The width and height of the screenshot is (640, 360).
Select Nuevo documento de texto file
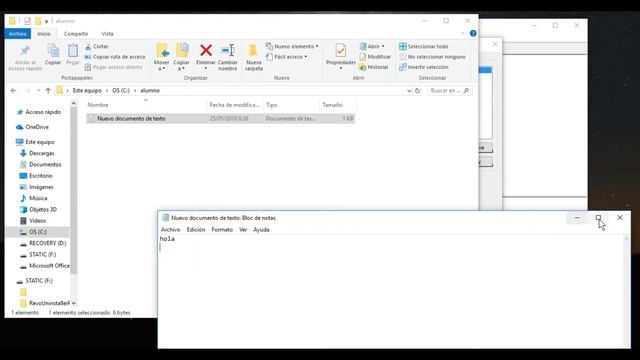click(220, 118)
